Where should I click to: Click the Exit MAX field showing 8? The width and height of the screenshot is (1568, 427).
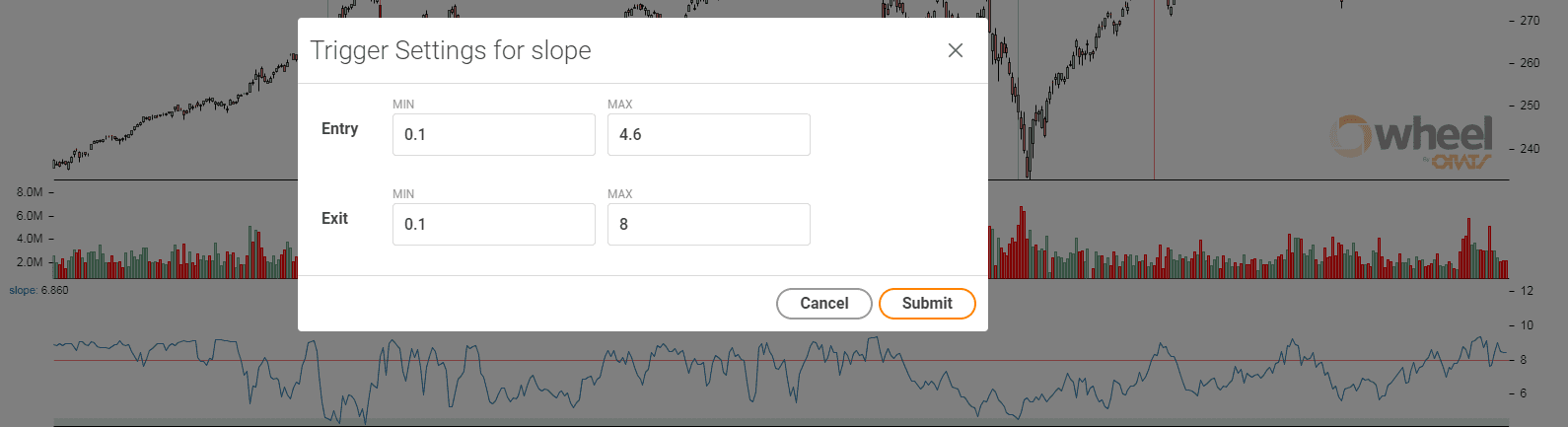[709, 224]
